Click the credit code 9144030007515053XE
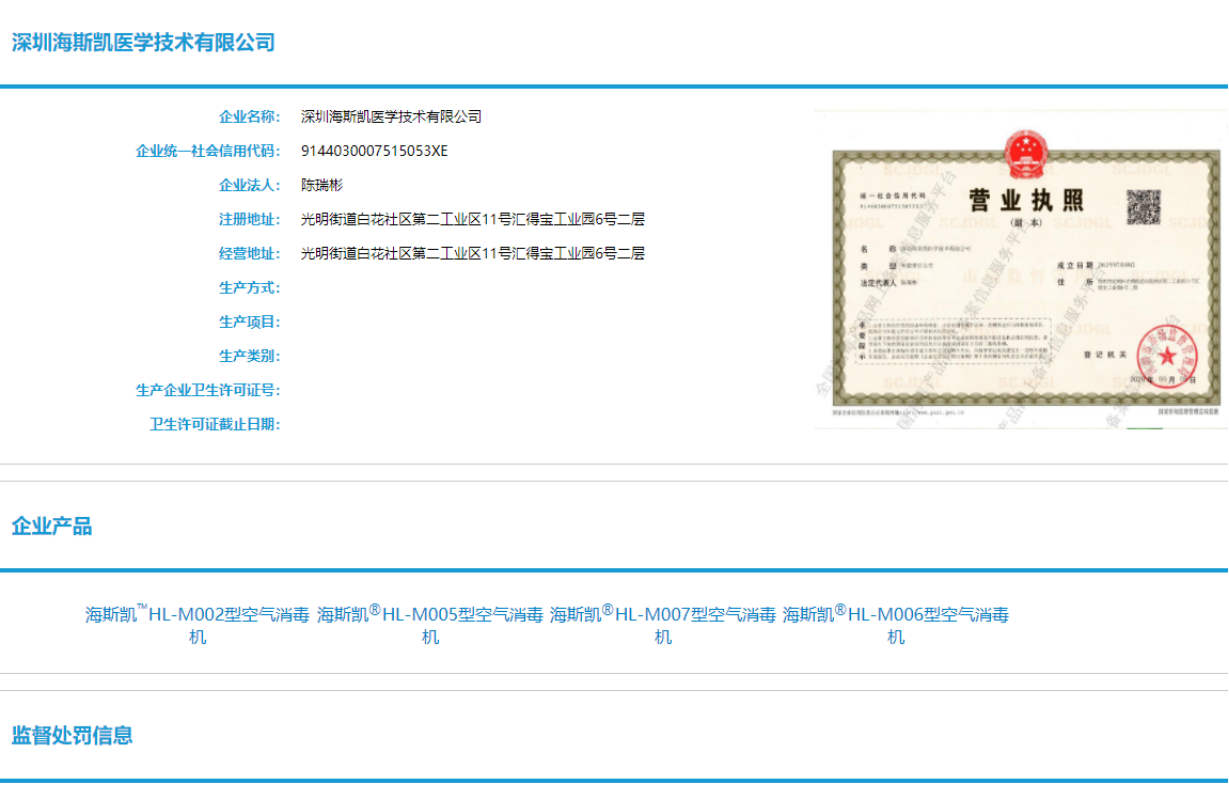The width and height of the screenshot is (1229, 801). pos(375,151)
